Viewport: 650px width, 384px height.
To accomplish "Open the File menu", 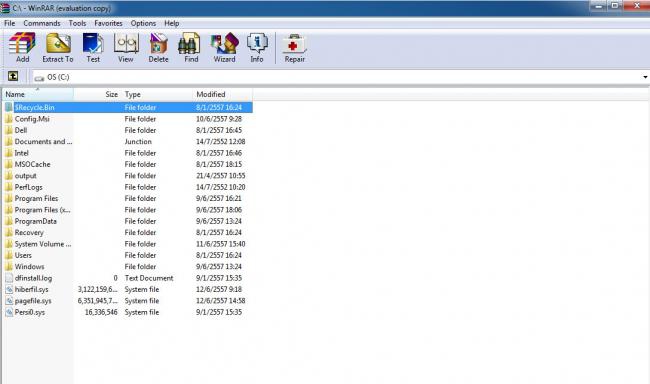I will (10, 23).
